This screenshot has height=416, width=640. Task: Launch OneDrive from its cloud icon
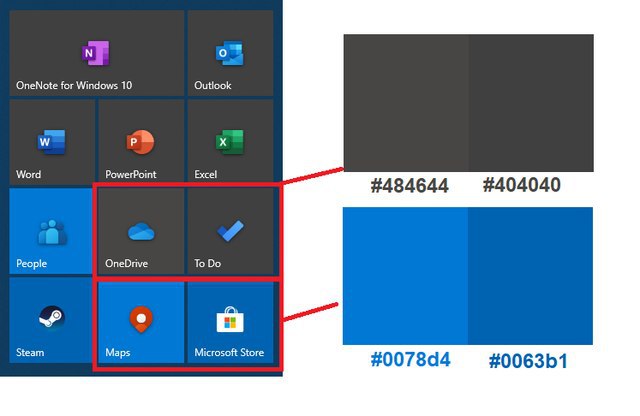(x=141, y=231)
